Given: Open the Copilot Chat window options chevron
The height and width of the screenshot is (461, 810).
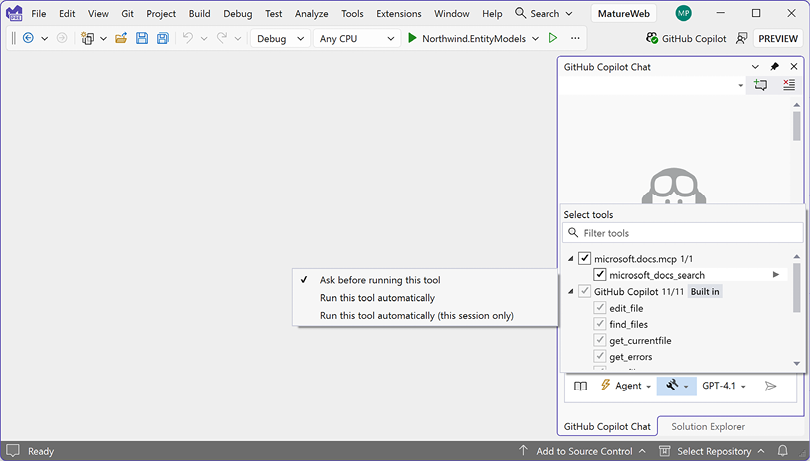Looking at the screenshot, I should (755, 67).
